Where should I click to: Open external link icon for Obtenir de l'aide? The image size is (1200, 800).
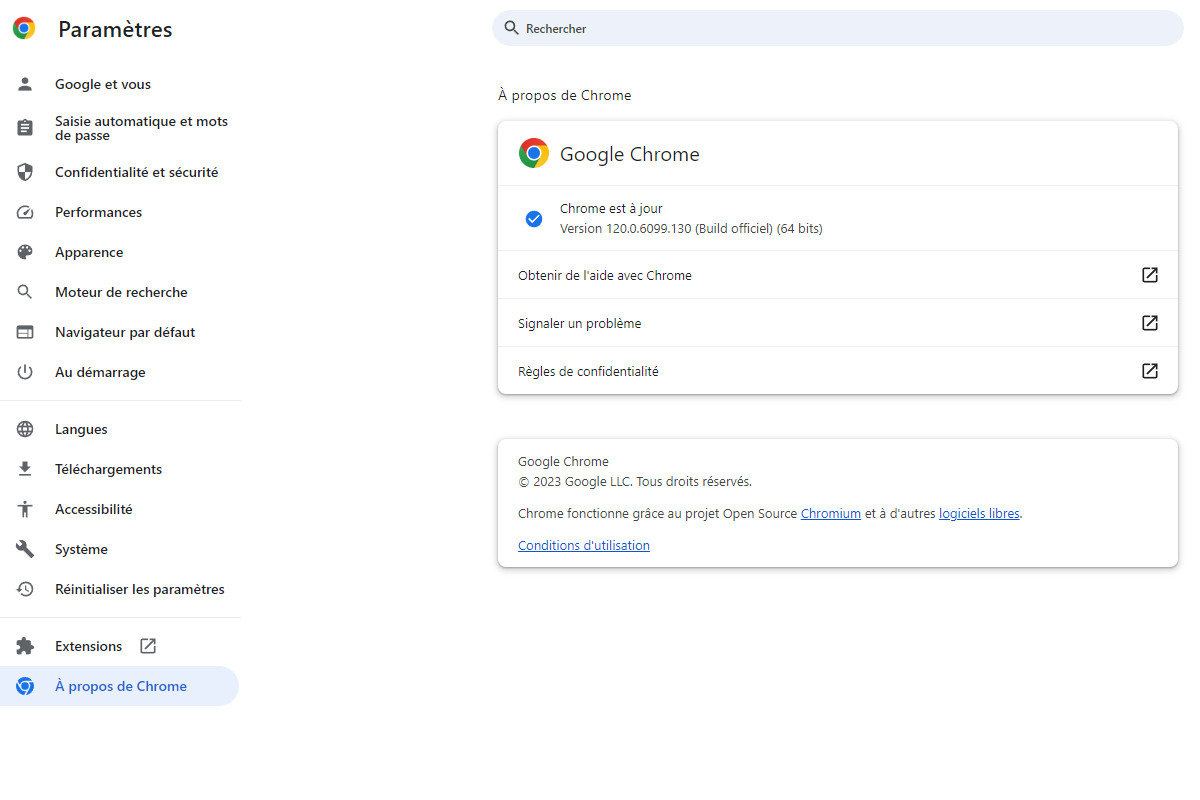coord(1150,275)
